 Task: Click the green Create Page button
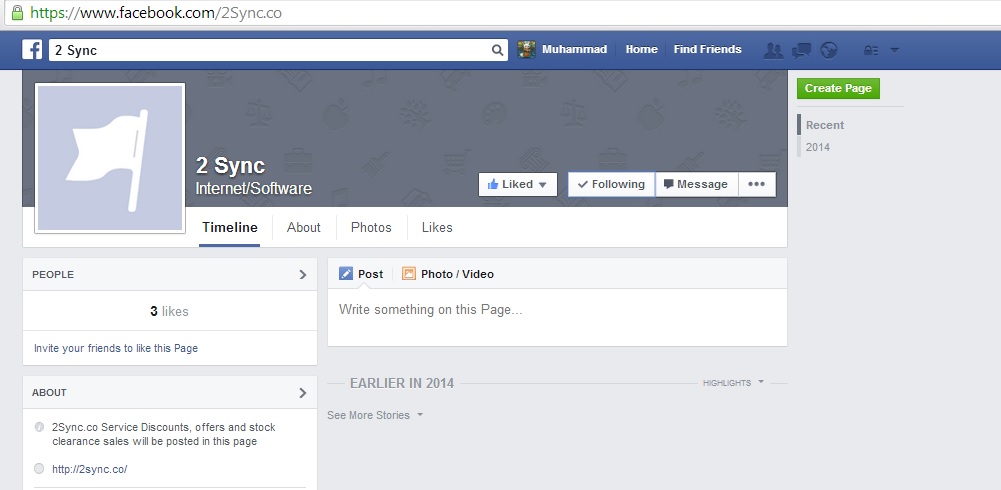click(x=838, y=89)
